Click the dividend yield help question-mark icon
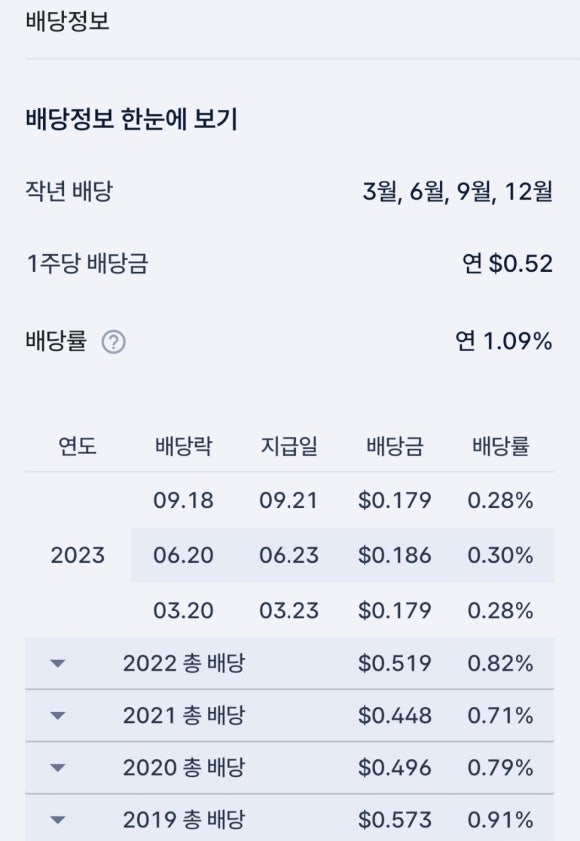580x841 pixels. click(114, 342)
